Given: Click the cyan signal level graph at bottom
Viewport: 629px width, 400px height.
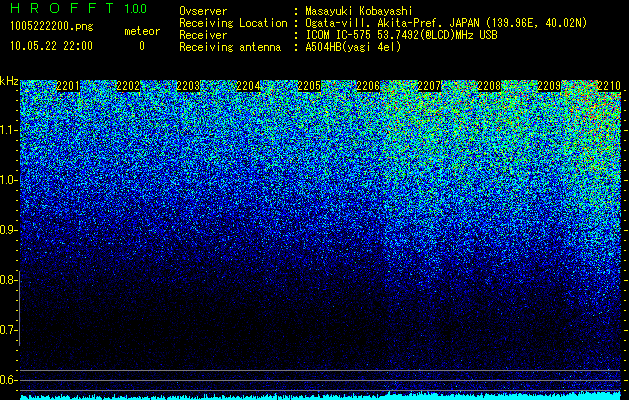Looking at the screenshot, I should pos(320,396).
